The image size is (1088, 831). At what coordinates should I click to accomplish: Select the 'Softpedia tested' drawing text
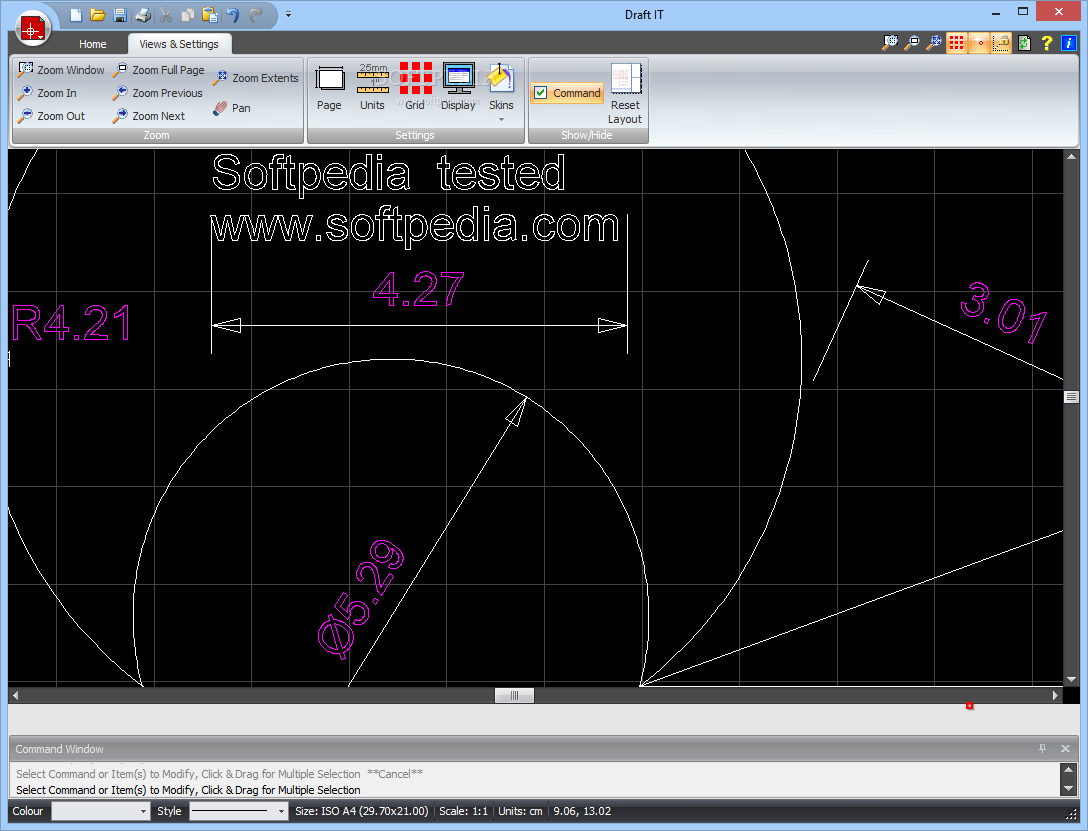click(x=389, y=173)
